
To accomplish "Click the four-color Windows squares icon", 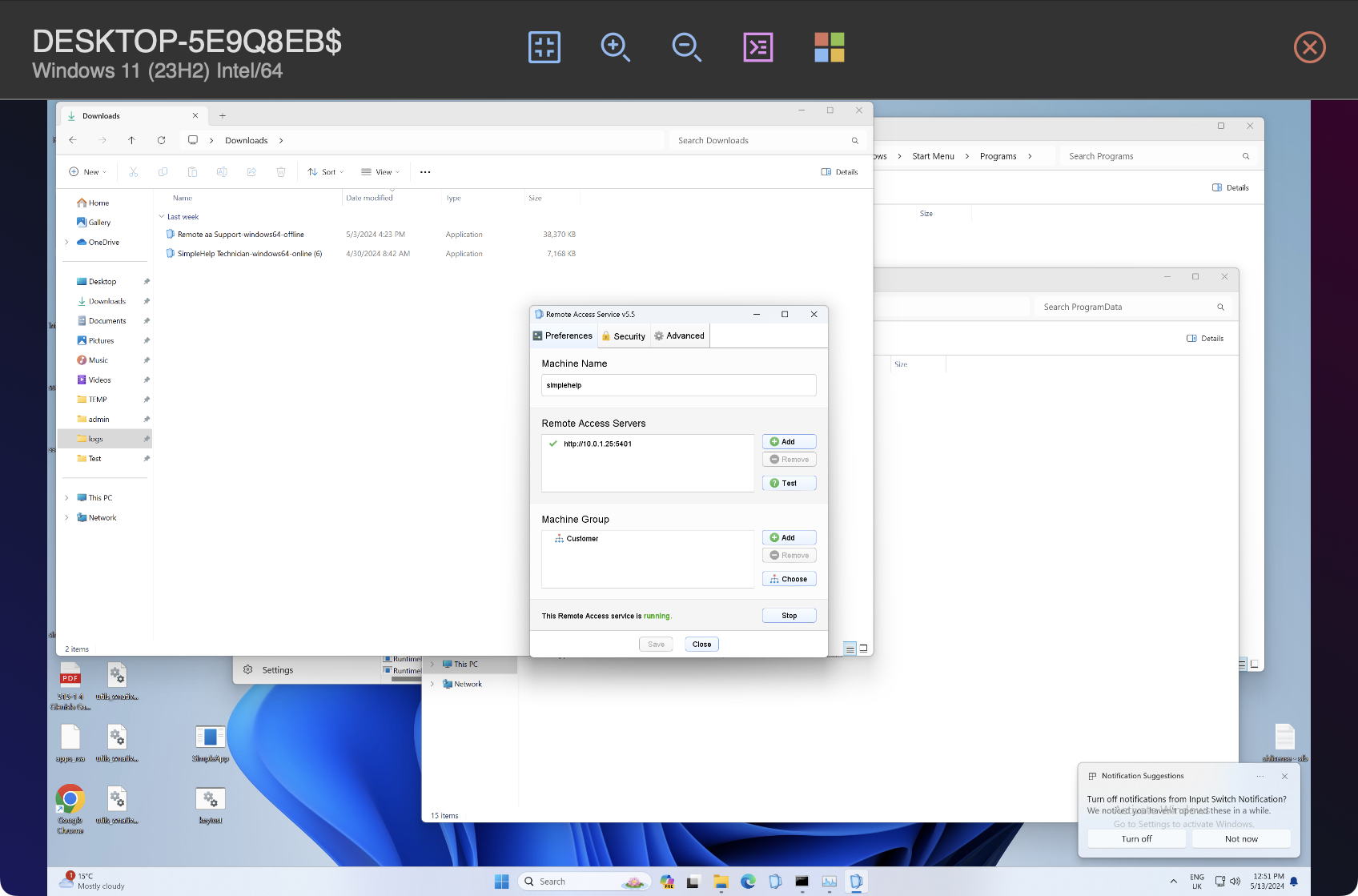I will click(x=830, y=47).
